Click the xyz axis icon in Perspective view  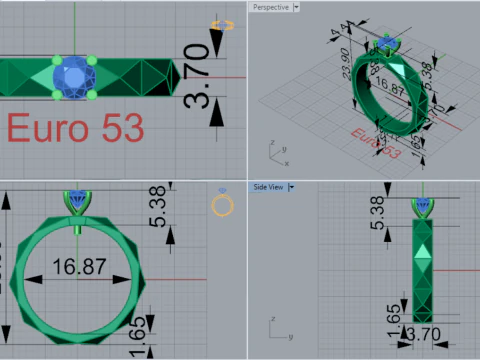[x=279, y=153]
